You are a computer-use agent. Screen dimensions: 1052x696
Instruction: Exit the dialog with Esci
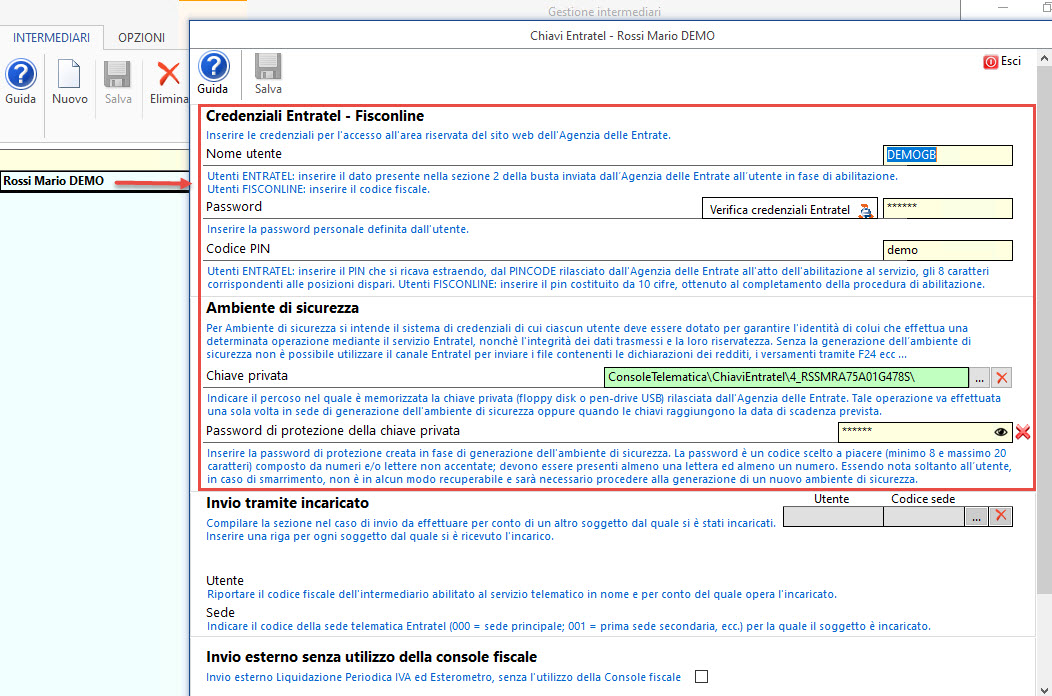point(1002,62)
